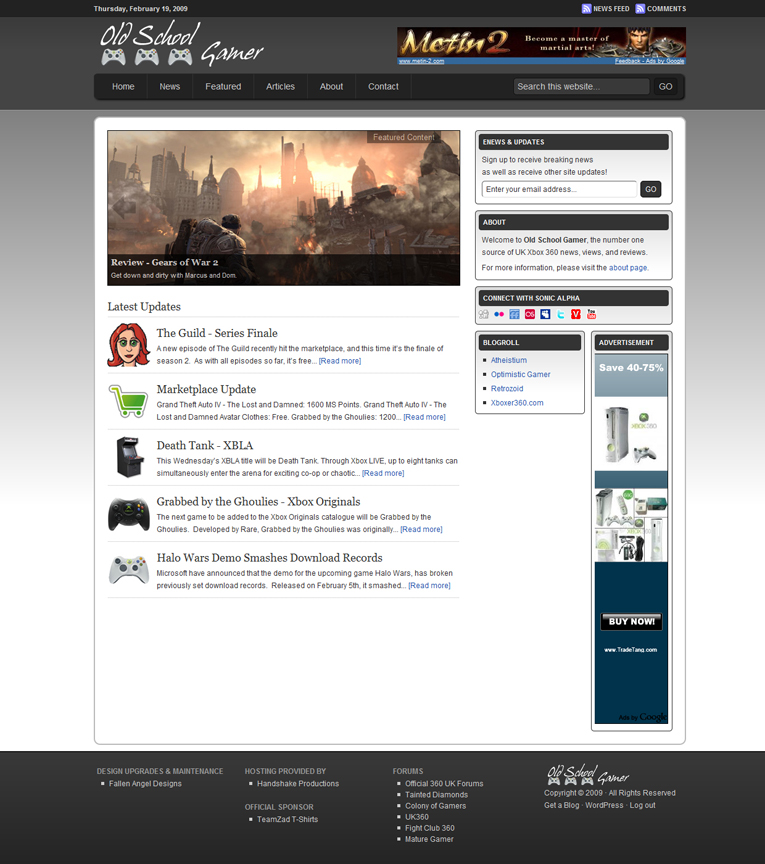Focus the Search this website field

coord(581,87)
